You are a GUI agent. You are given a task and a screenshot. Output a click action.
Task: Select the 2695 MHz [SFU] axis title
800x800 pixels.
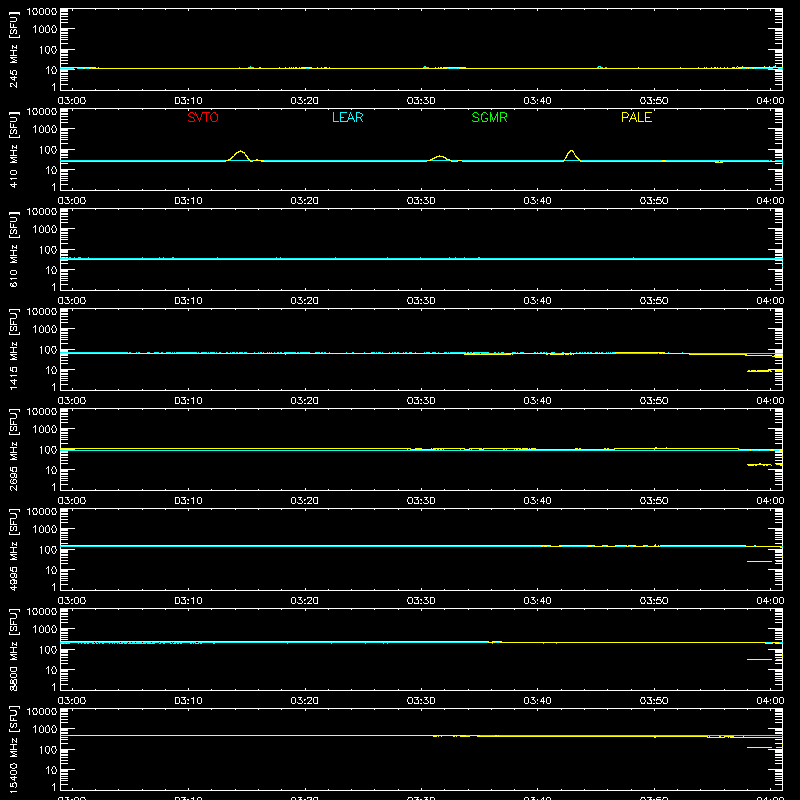[x=13, y=449]
